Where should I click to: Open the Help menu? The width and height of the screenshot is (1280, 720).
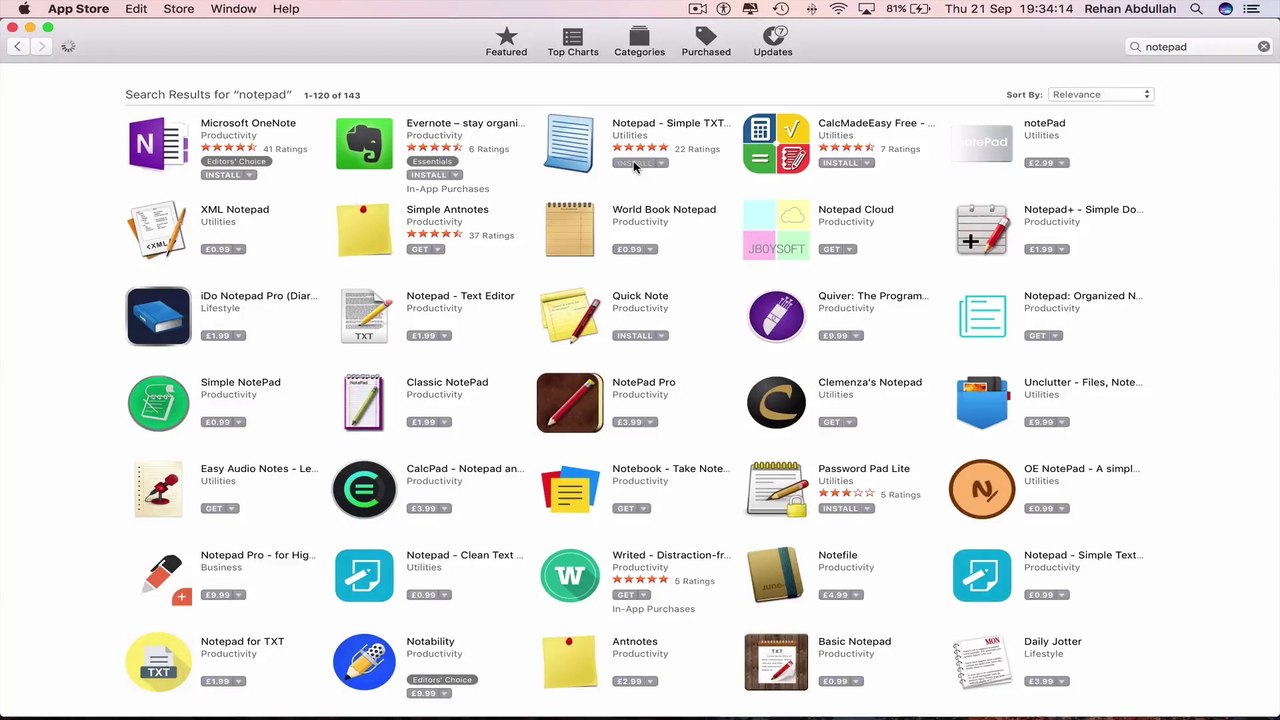click(x=286, y=8)
